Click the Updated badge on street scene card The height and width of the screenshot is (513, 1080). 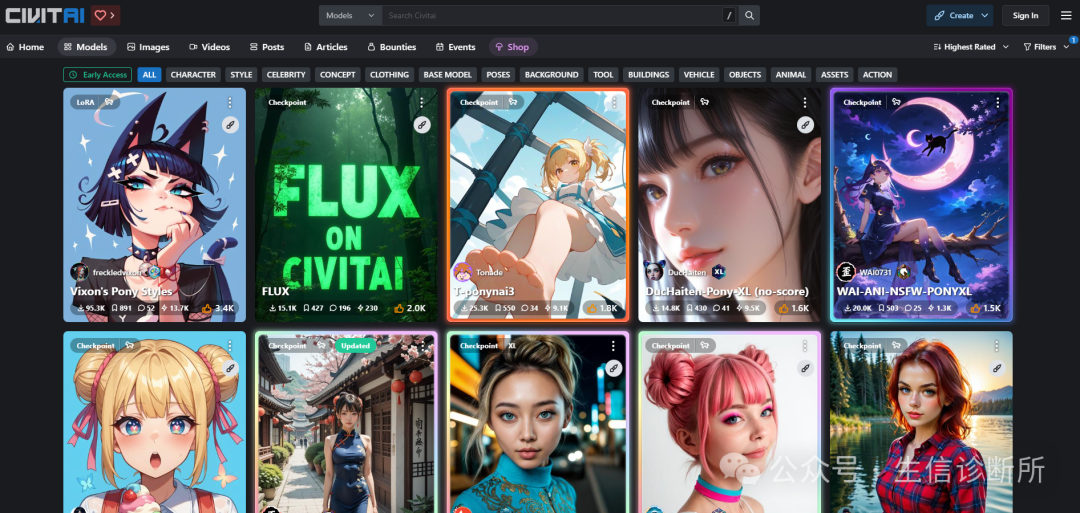(x=355, y=346)
